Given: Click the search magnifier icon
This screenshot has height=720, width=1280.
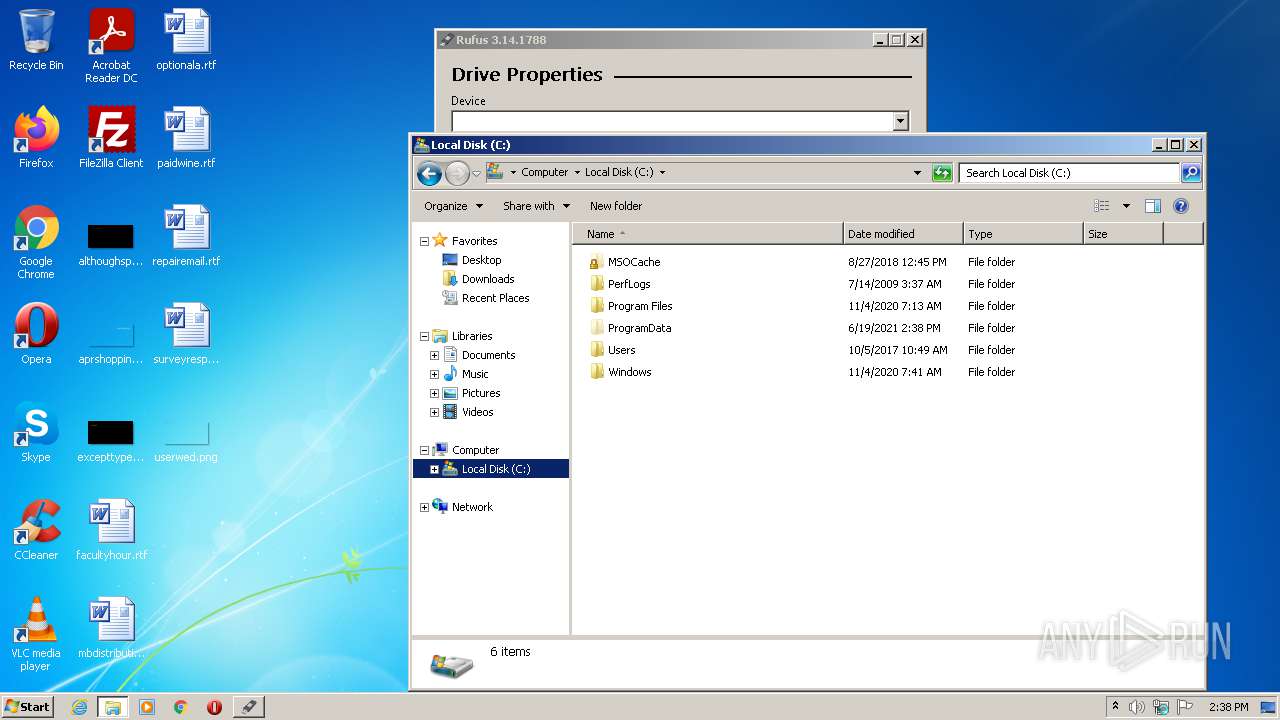Looking at the screenshot, I should pyautogui.click(x=1190, y=173).
